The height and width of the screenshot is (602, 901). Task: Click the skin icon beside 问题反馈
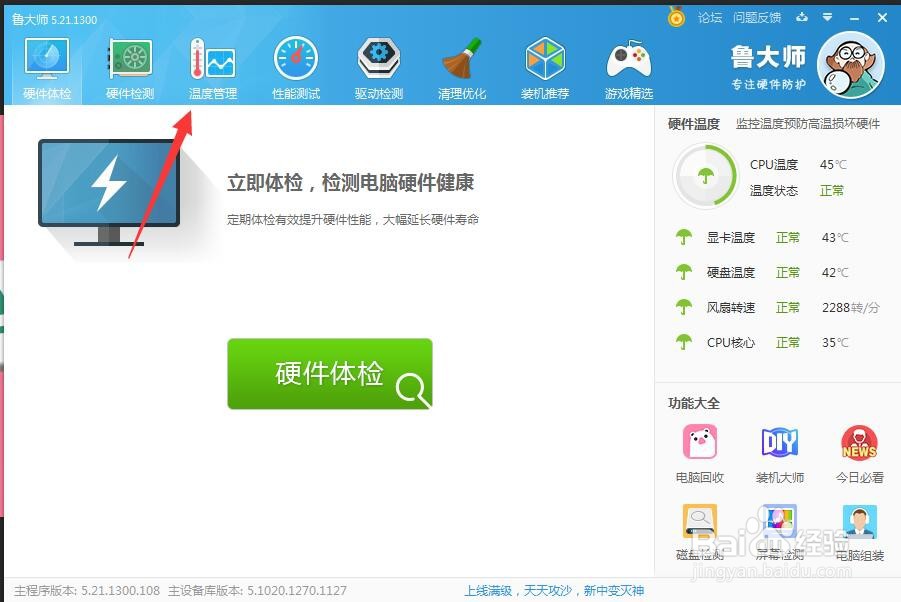pyautogui.click(x=802, y=17)
